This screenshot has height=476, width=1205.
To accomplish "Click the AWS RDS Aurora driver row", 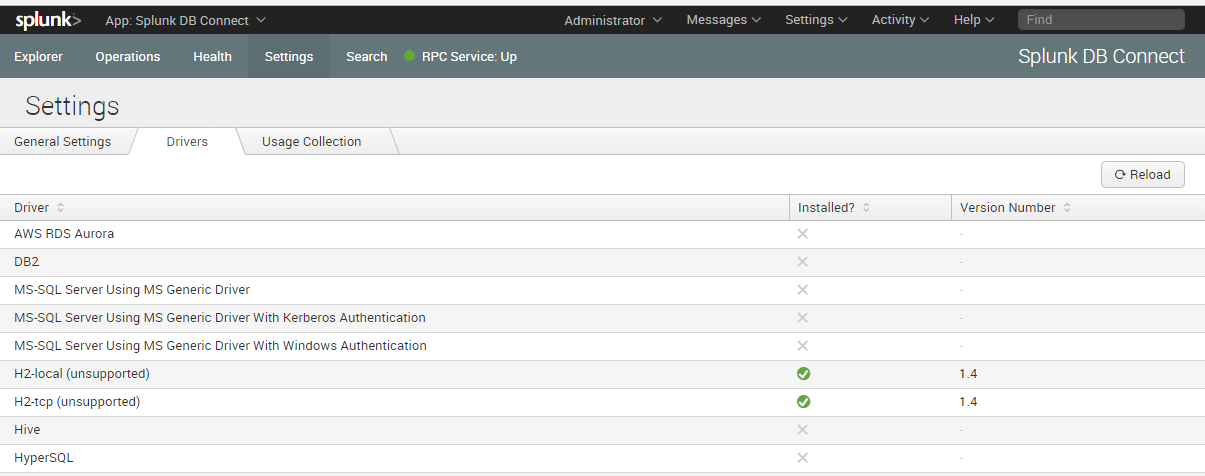I will (602, 234).
